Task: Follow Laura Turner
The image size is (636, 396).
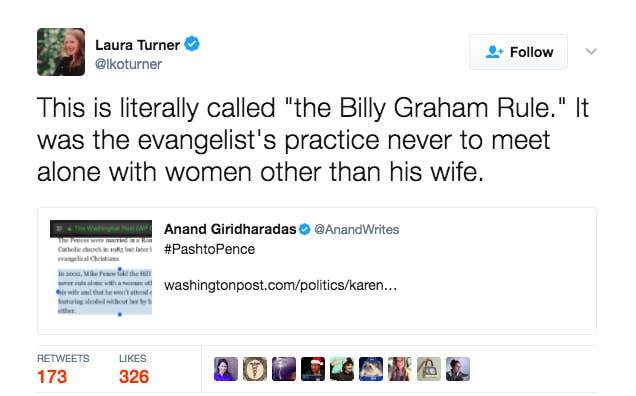Action: [x=518, y=52]
